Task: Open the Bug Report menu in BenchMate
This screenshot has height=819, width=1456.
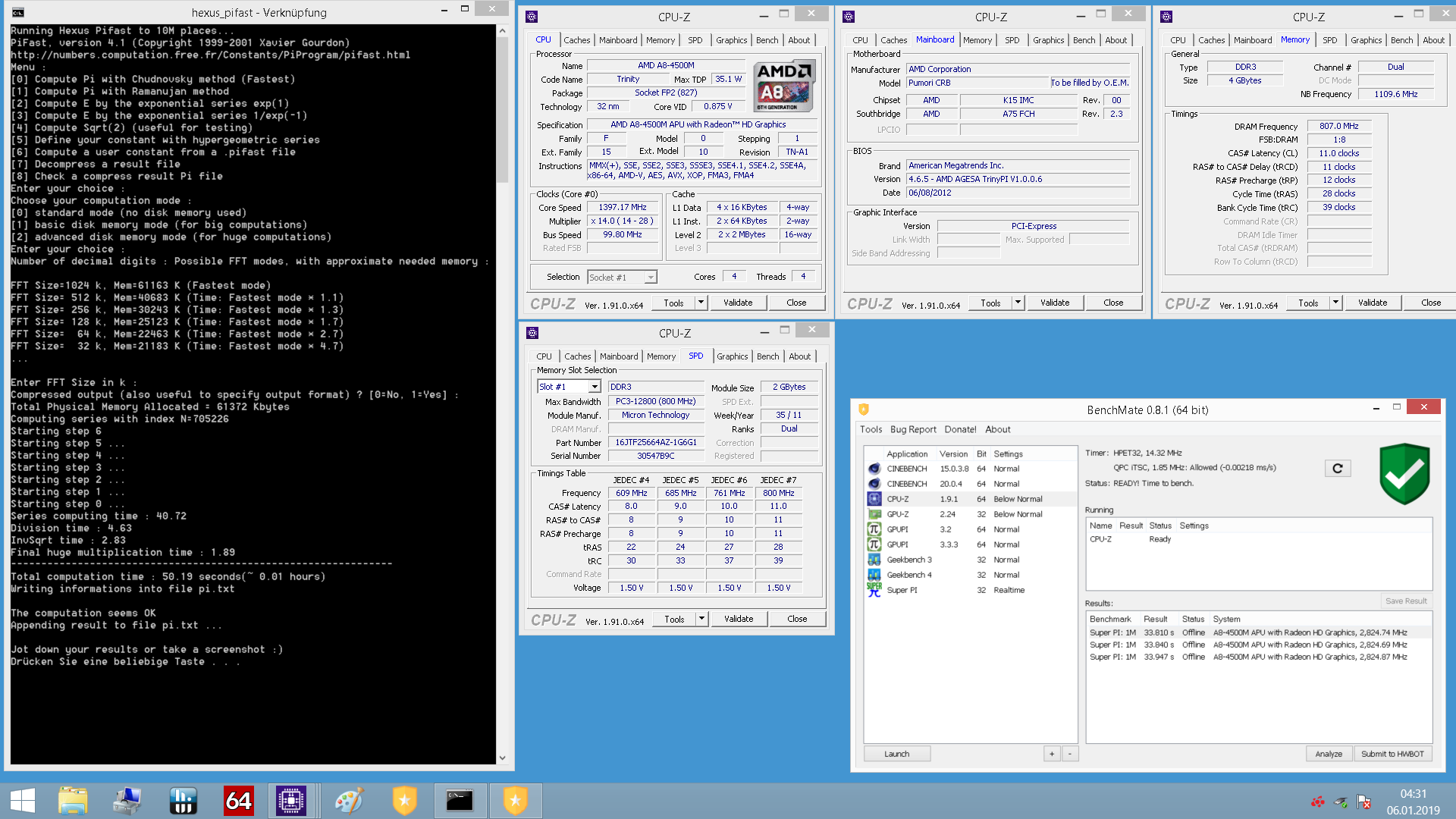Action: 913,429
